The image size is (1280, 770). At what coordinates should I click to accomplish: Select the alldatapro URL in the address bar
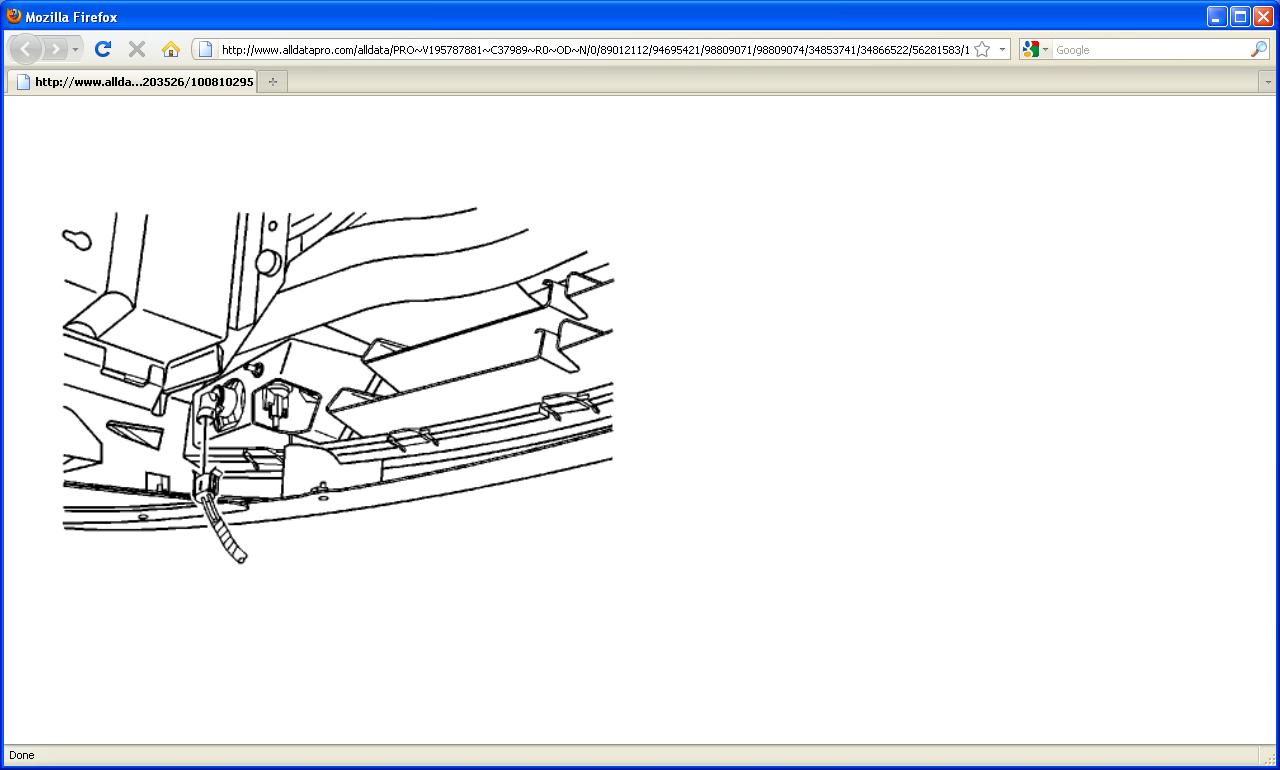pos(595,50)
